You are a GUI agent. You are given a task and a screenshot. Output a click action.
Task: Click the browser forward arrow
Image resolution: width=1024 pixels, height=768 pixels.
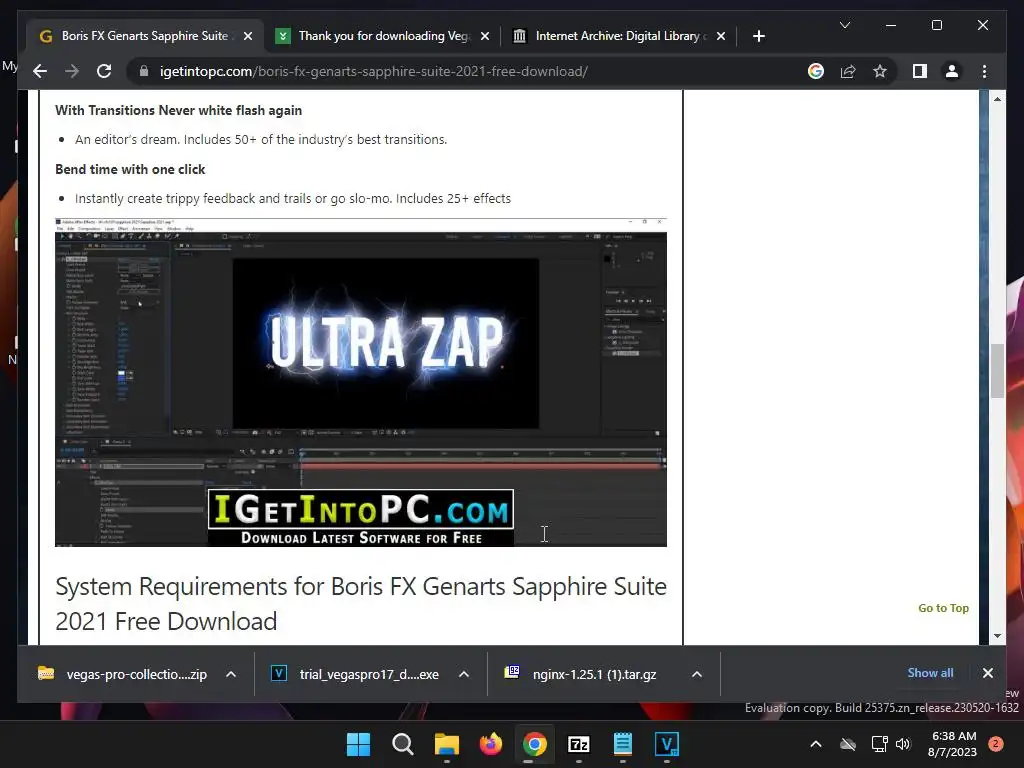(x=72, y=71)
